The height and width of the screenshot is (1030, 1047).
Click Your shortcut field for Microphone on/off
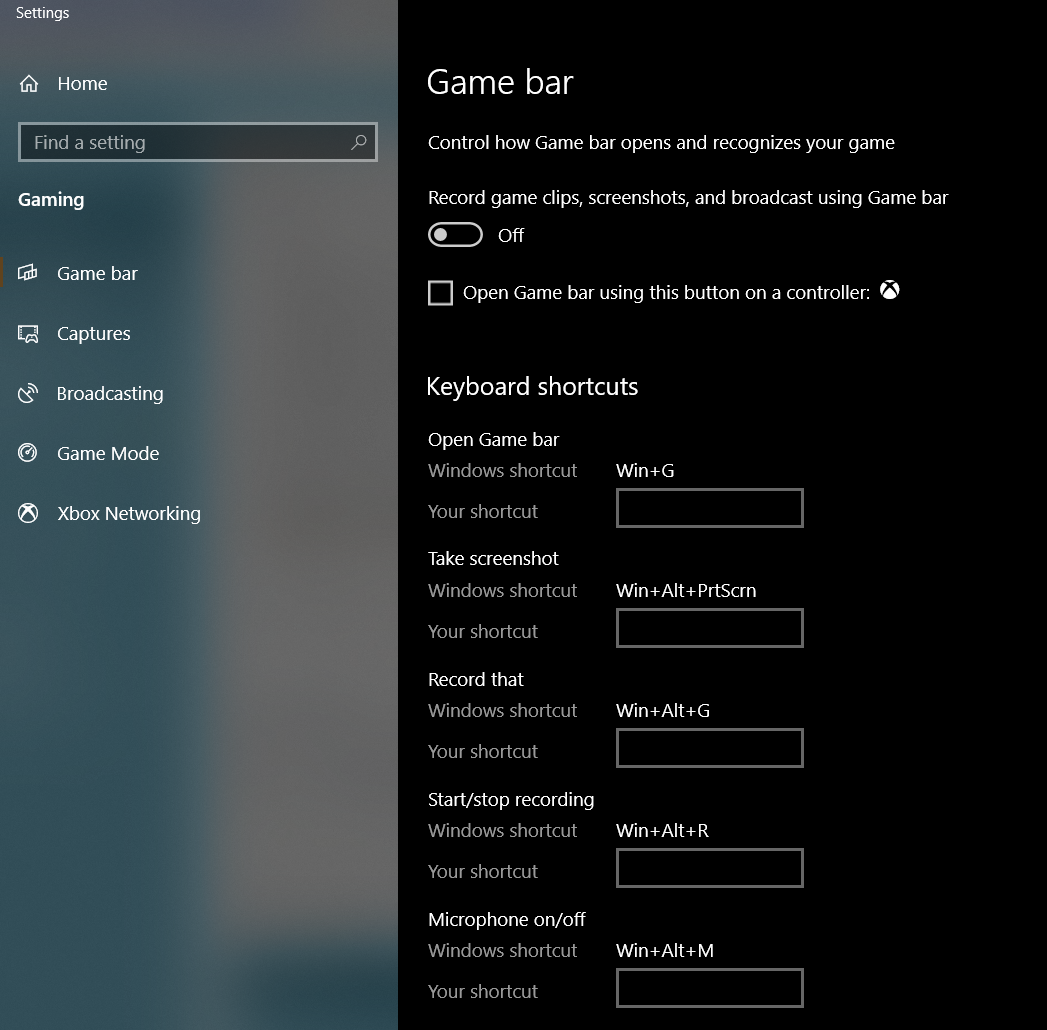[x=709, y=989]
